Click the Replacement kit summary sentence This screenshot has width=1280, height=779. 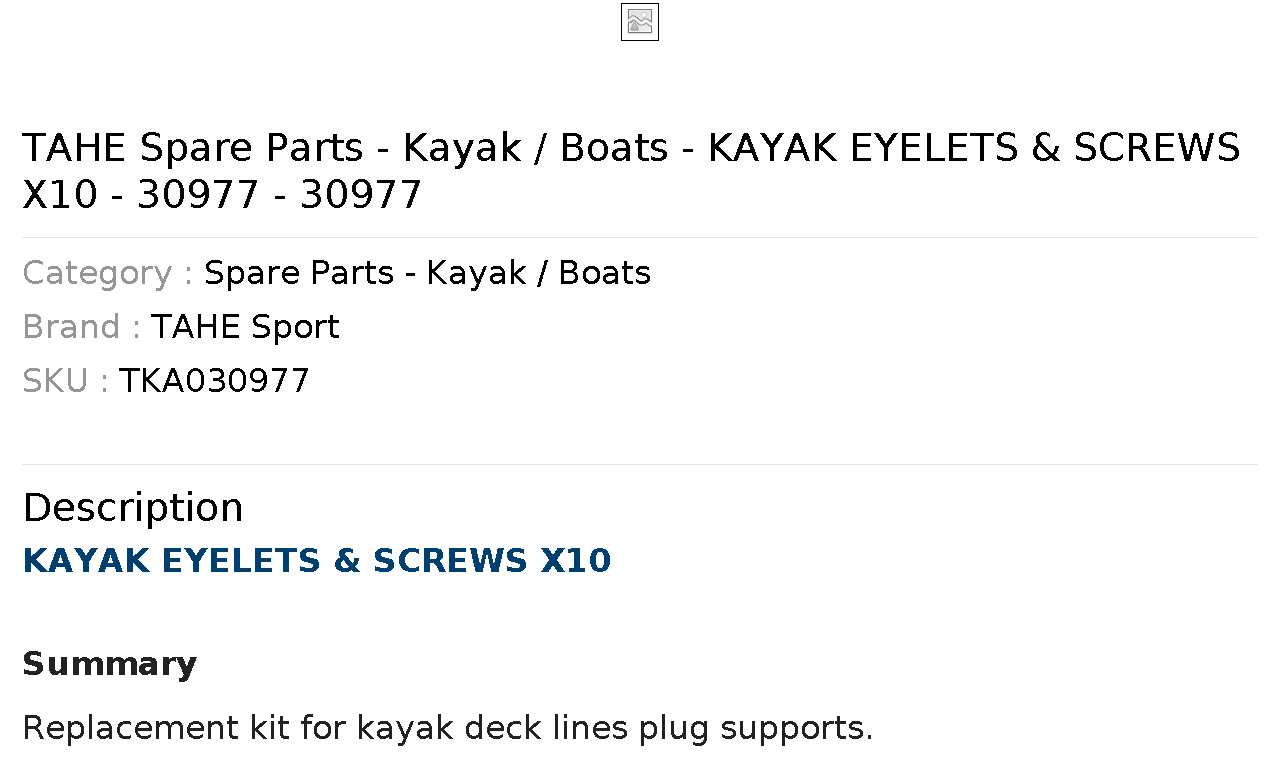(448, 728)
